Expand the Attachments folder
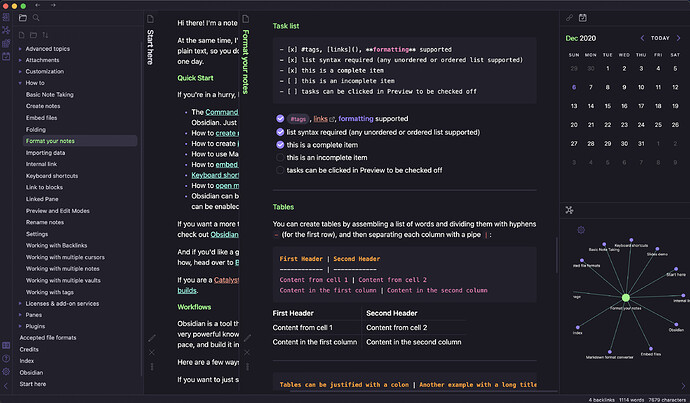This screenshot has width=690, height=403. [x=20, y=60]
